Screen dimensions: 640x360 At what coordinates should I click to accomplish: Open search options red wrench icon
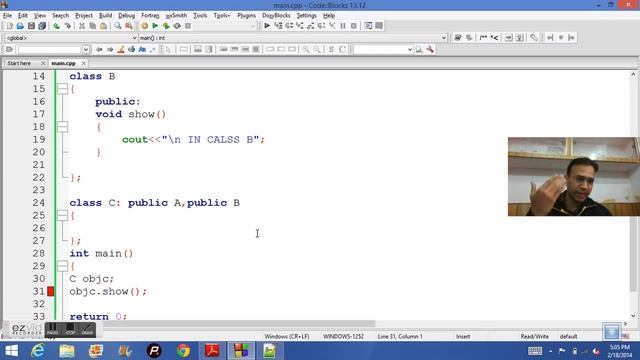coord(430,49)
